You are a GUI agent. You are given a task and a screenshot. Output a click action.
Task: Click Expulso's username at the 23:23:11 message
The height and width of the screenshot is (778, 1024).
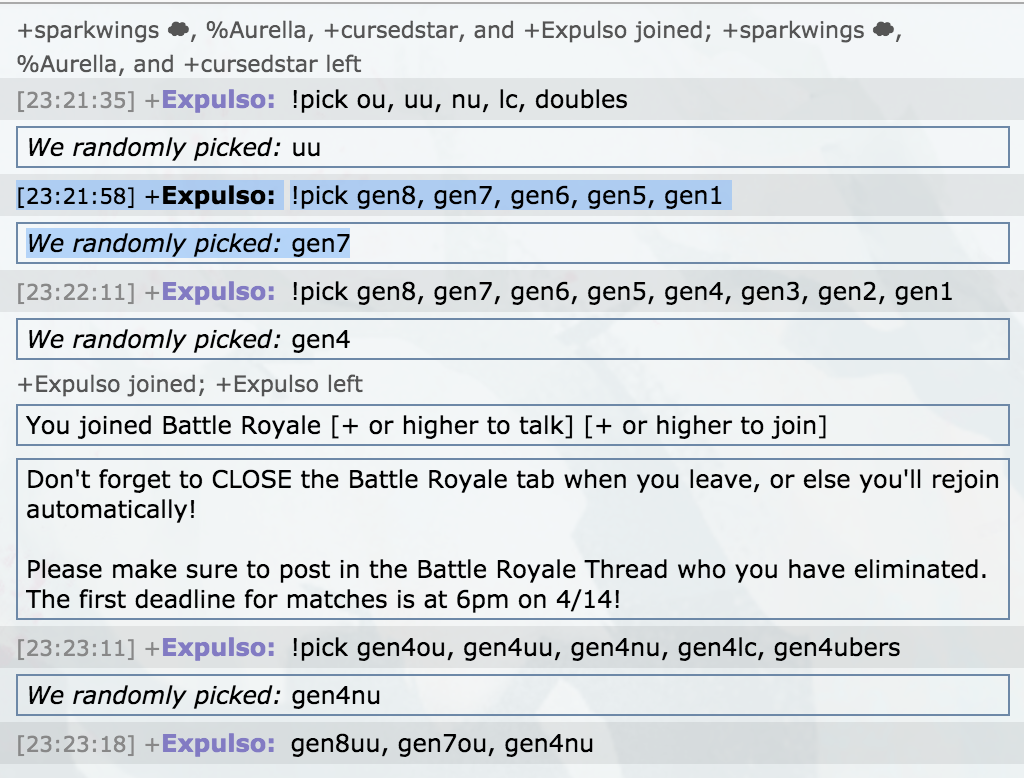point(218,647)
